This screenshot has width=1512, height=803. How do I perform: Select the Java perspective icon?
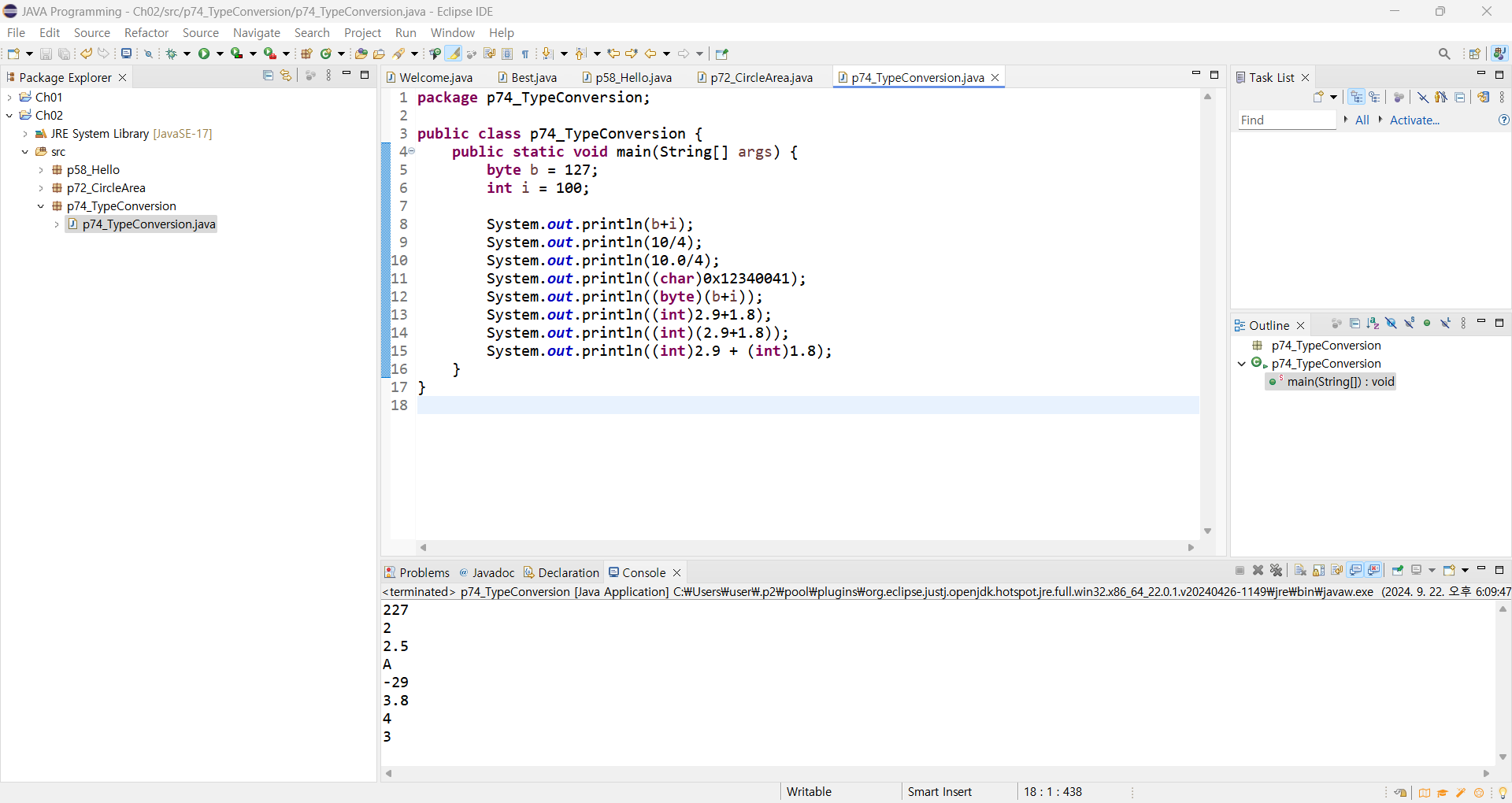(1500, 54)
